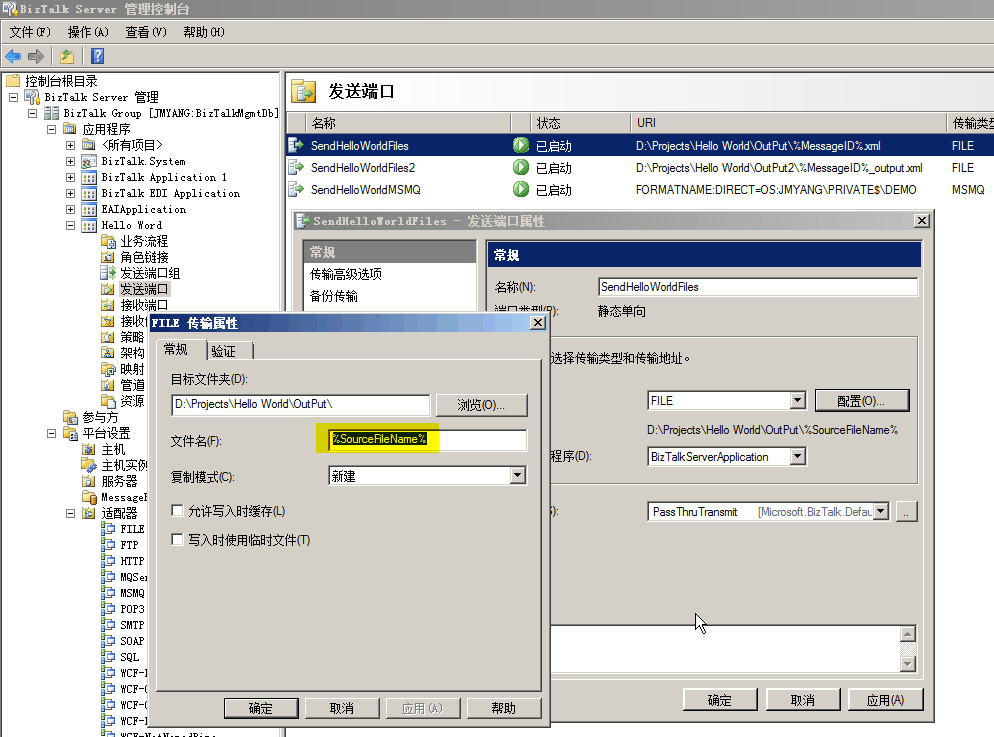Click 确定 in send port properties

pyautogui.click(x=720, y=700)
